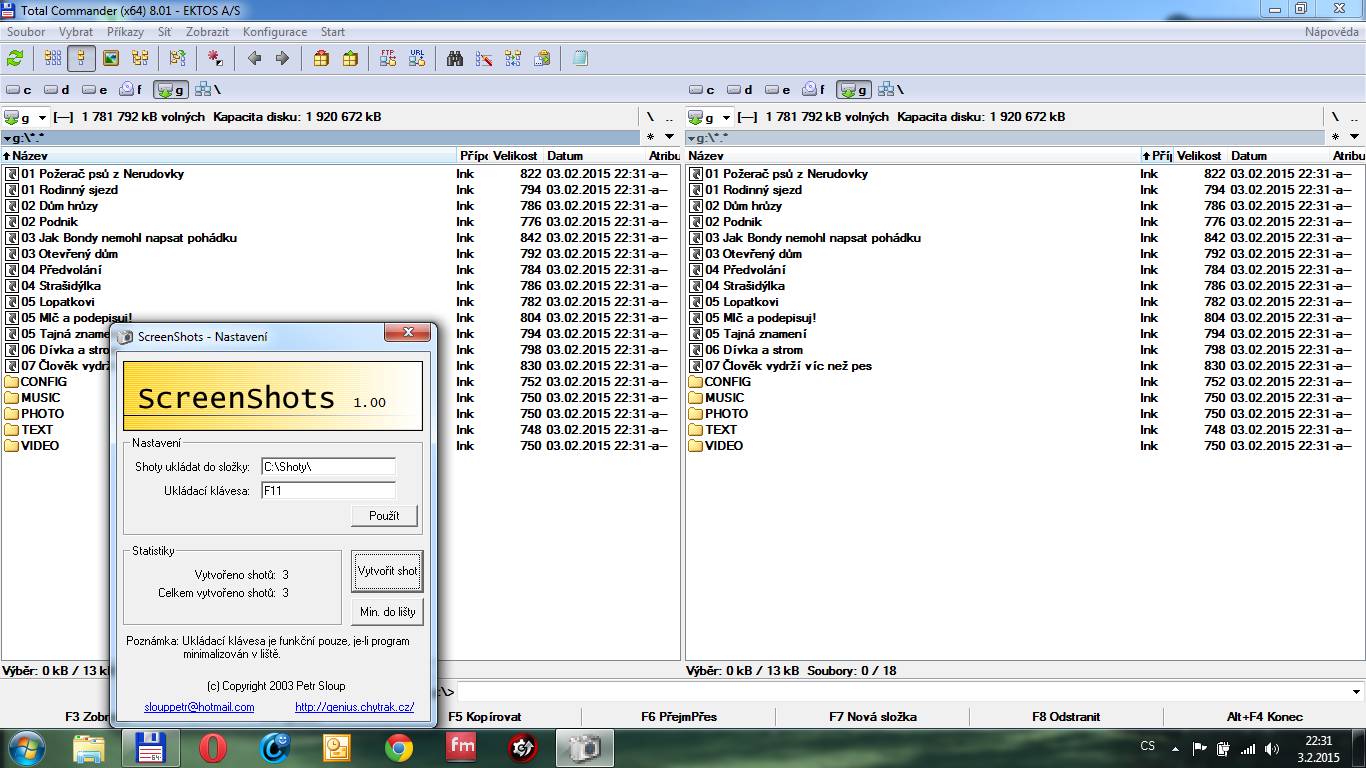Image resolution: width=1366 pixels, height=768 pixels.
Task: Switch right panel to CD drive f
Action: click(x=815, y=90)
